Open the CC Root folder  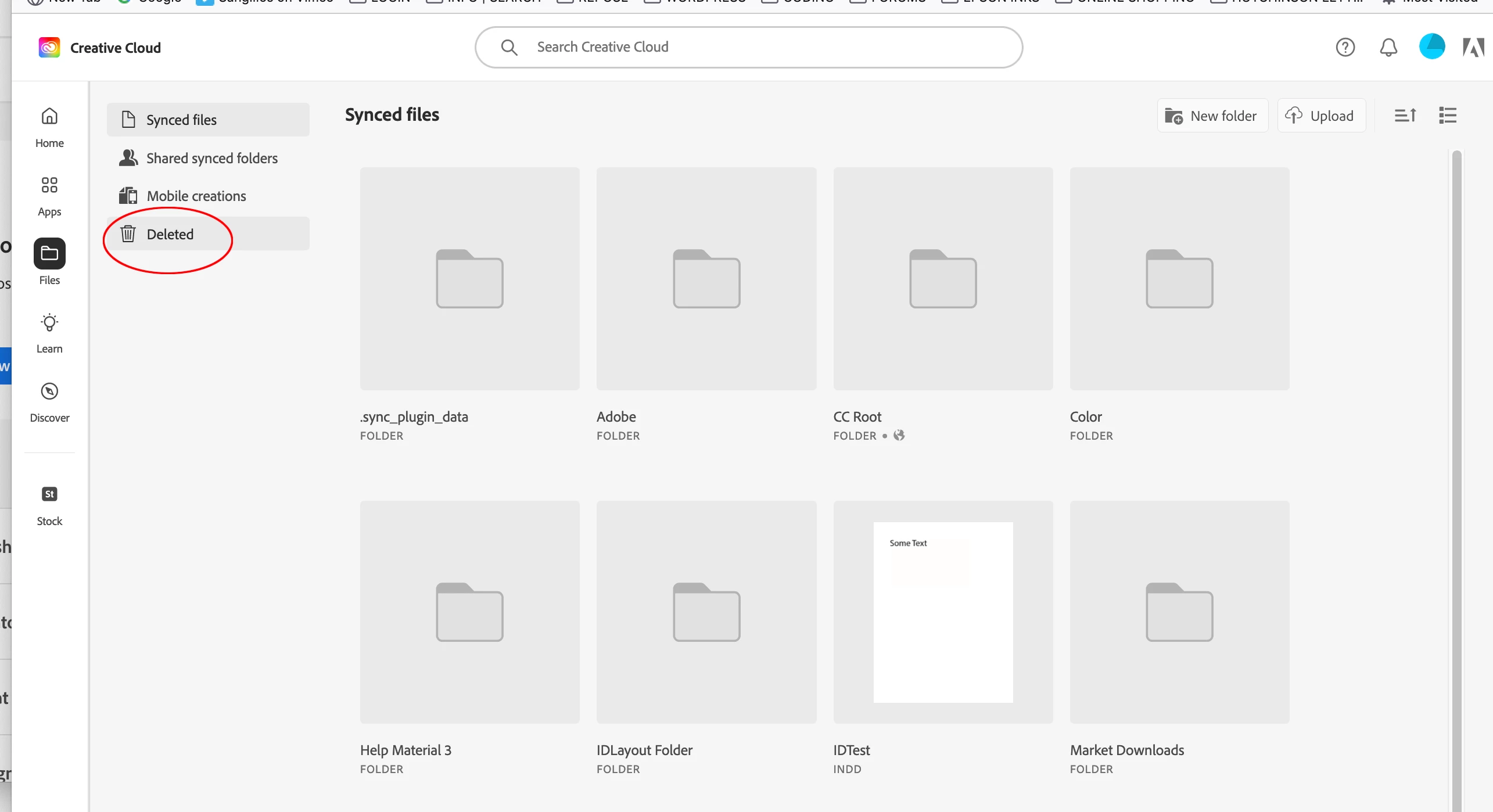pos(942,279)
